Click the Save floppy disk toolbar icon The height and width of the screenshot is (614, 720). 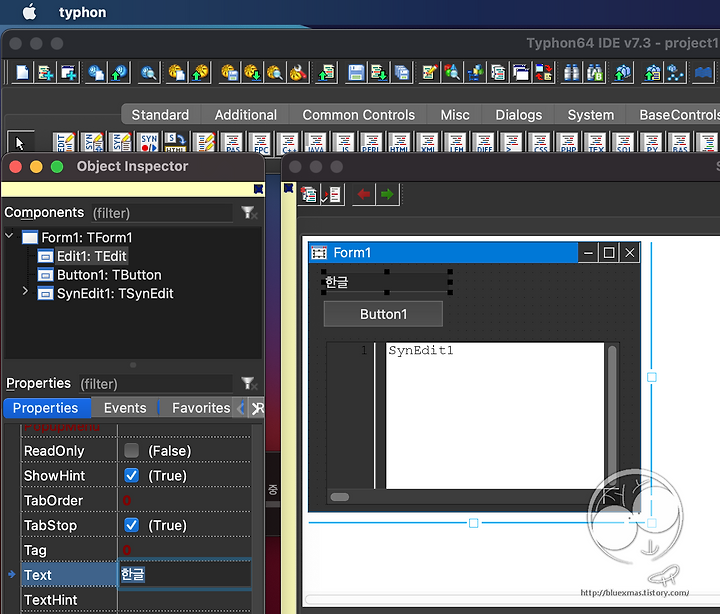tap(355, 73)
